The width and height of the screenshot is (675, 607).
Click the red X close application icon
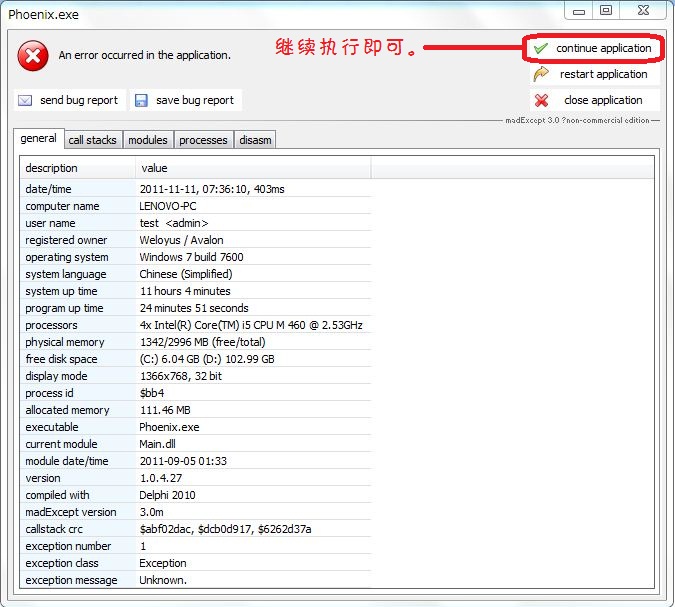point(541,100)
